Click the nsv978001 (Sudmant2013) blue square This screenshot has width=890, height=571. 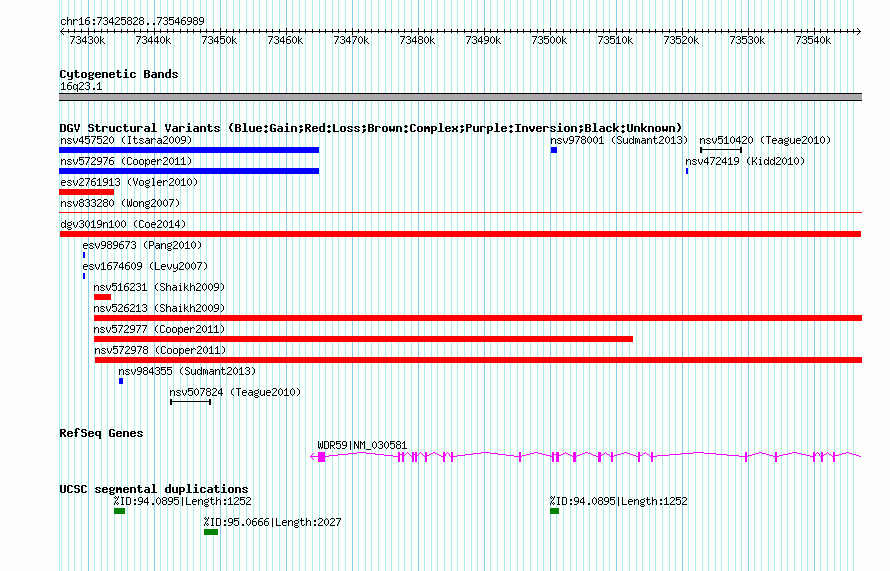(x=554, y=150)
